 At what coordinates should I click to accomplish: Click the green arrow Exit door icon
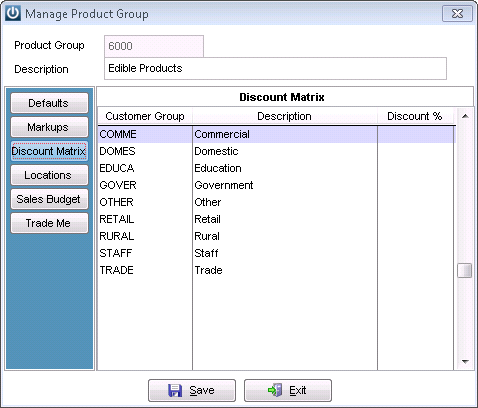[275, 390]
